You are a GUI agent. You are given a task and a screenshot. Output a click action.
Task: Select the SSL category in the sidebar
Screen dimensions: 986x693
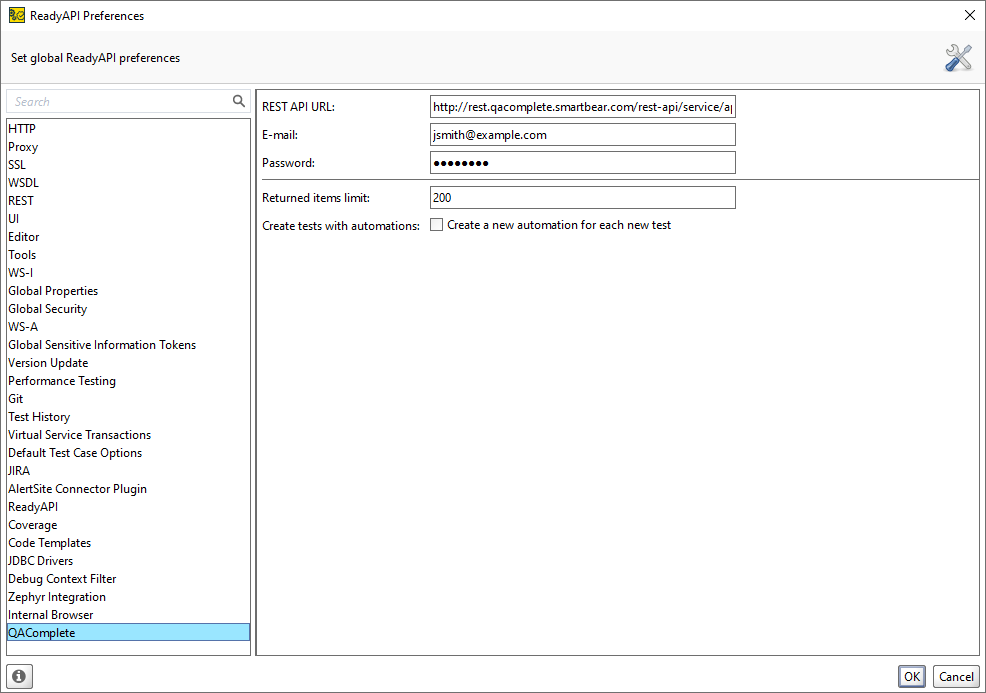point(17,164)
